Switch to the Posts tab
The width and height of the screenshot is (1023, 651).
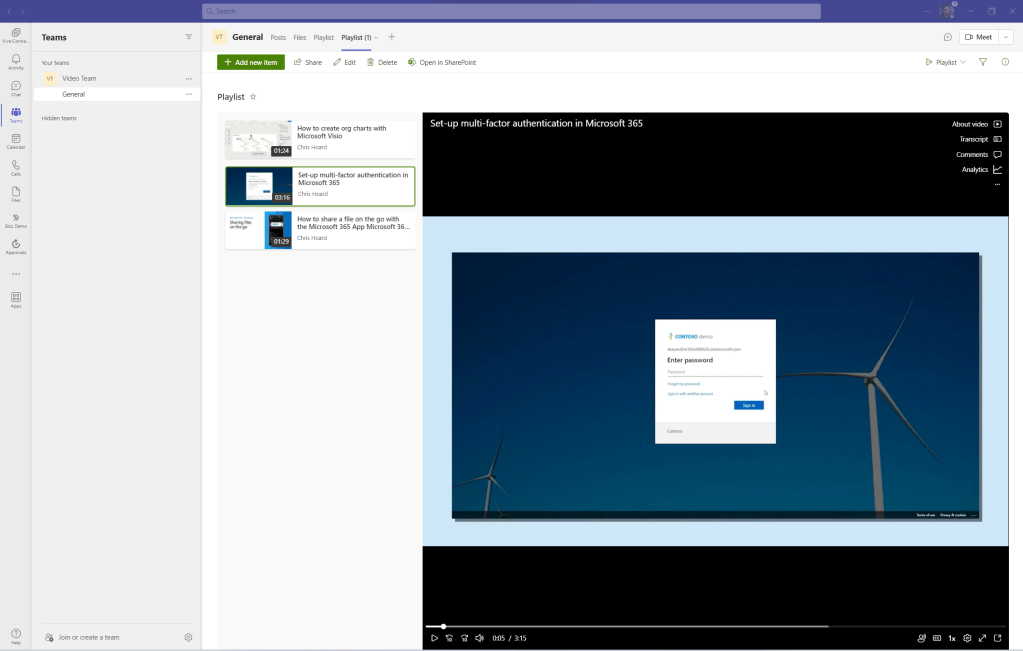pos(278,37)
